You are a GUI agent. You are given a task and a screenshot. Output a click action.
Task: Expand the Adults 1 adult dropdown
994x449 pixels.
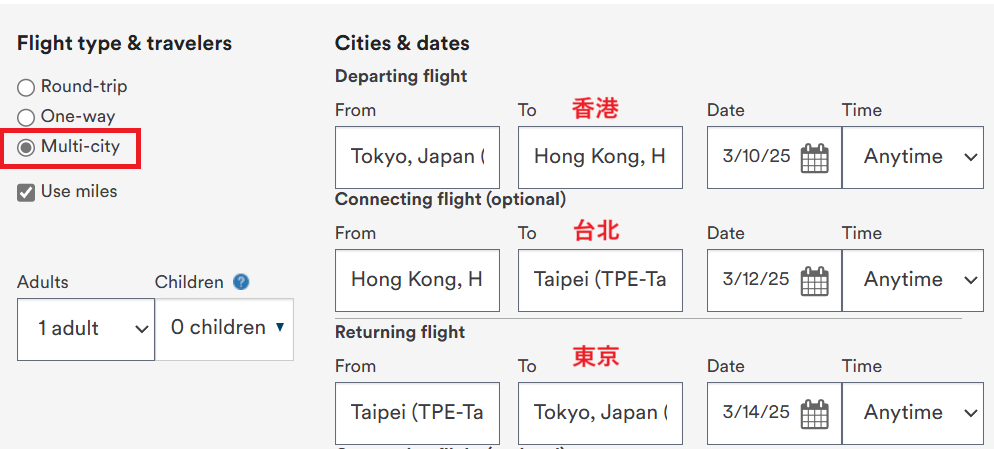[x=86, y=329]
